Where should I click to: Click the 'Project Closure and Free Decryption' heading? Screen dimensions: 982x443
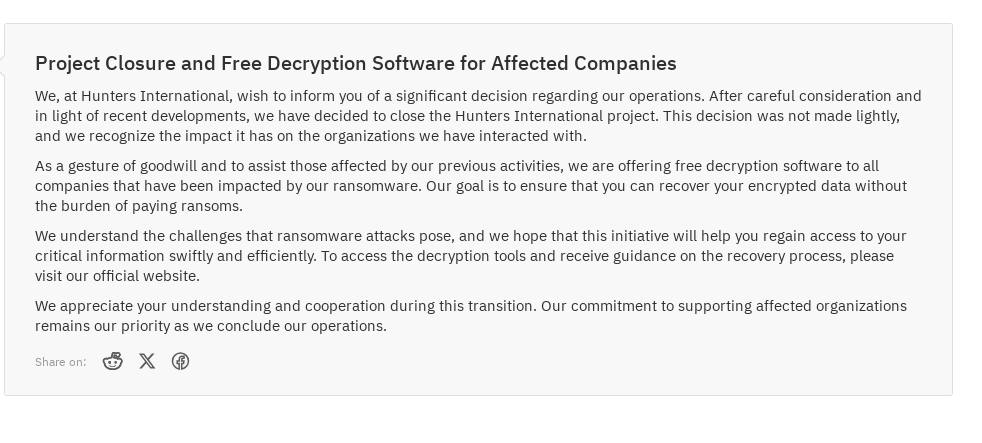point(356,63)
